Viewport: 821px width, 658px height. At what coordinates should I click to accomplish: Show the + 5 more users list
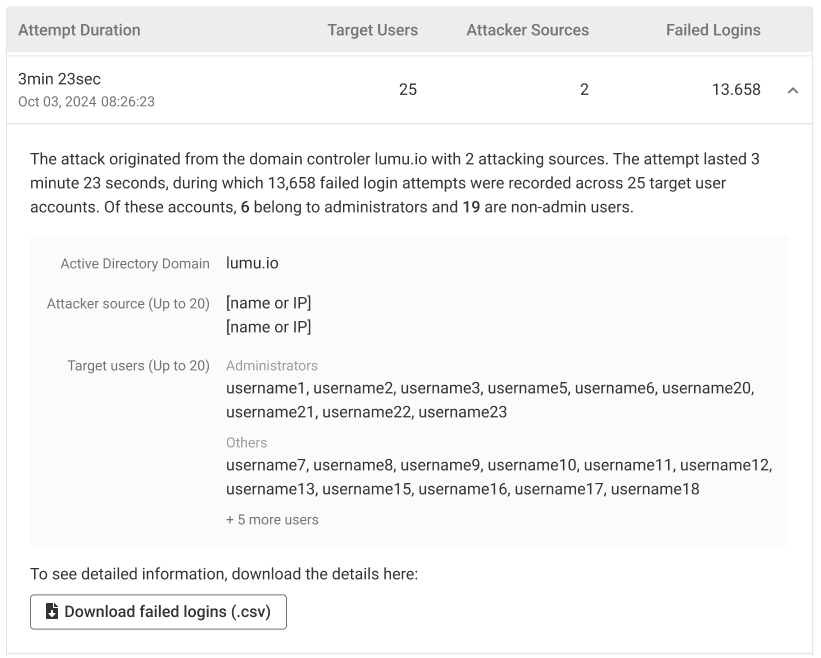tap(272, 519)
